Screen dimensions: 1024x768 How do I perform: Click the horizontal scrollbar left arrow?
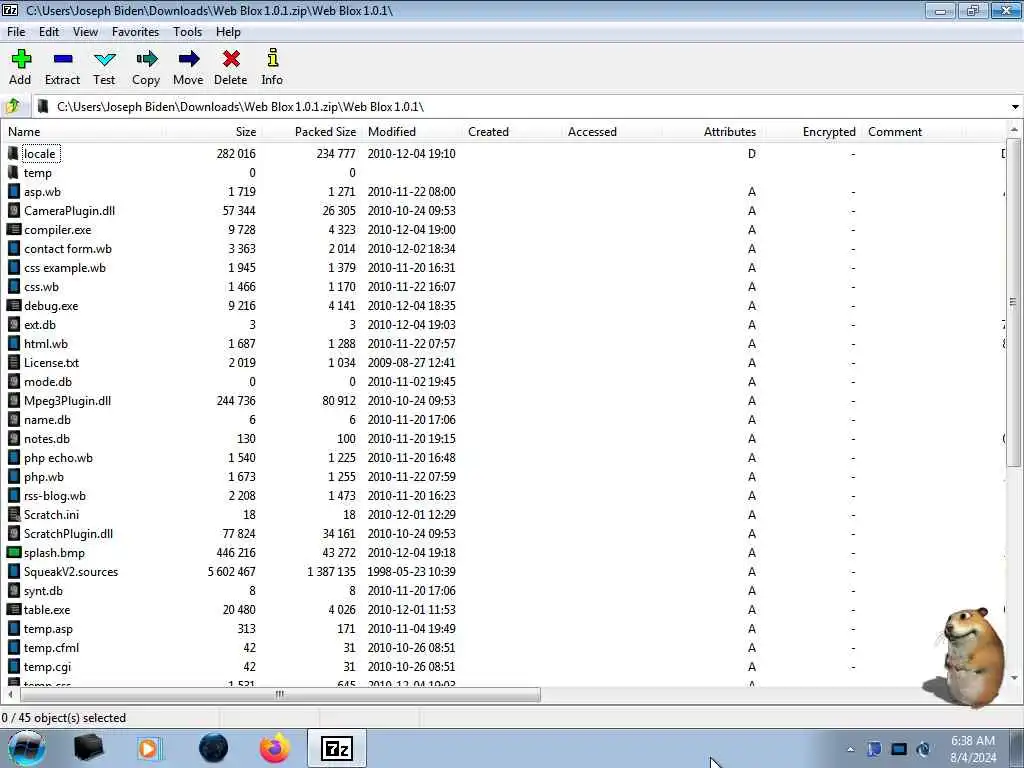tap(10, 694)
